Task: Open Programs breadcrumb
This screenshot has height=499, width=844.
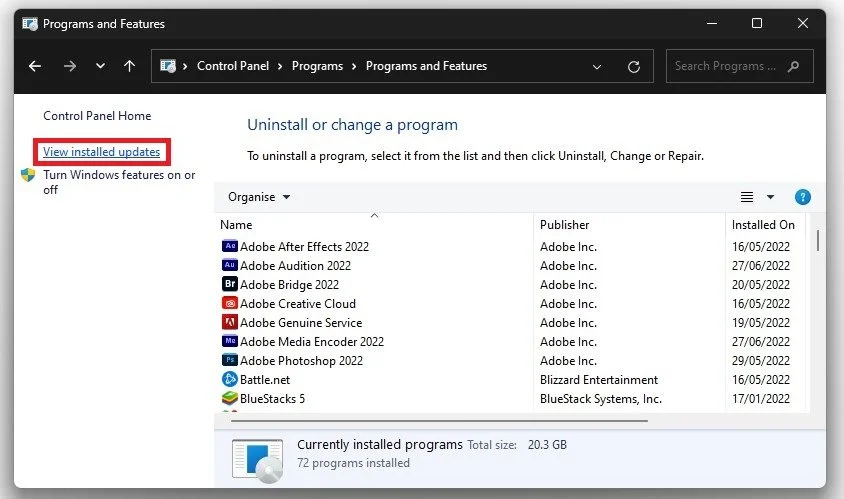Action: 317,66
